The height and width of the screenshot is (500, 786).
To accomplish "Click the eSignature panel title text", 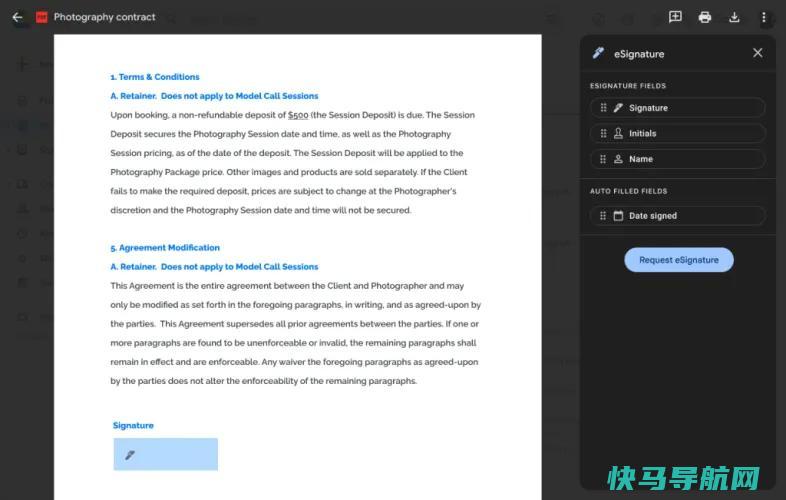I will coord(639,54).
